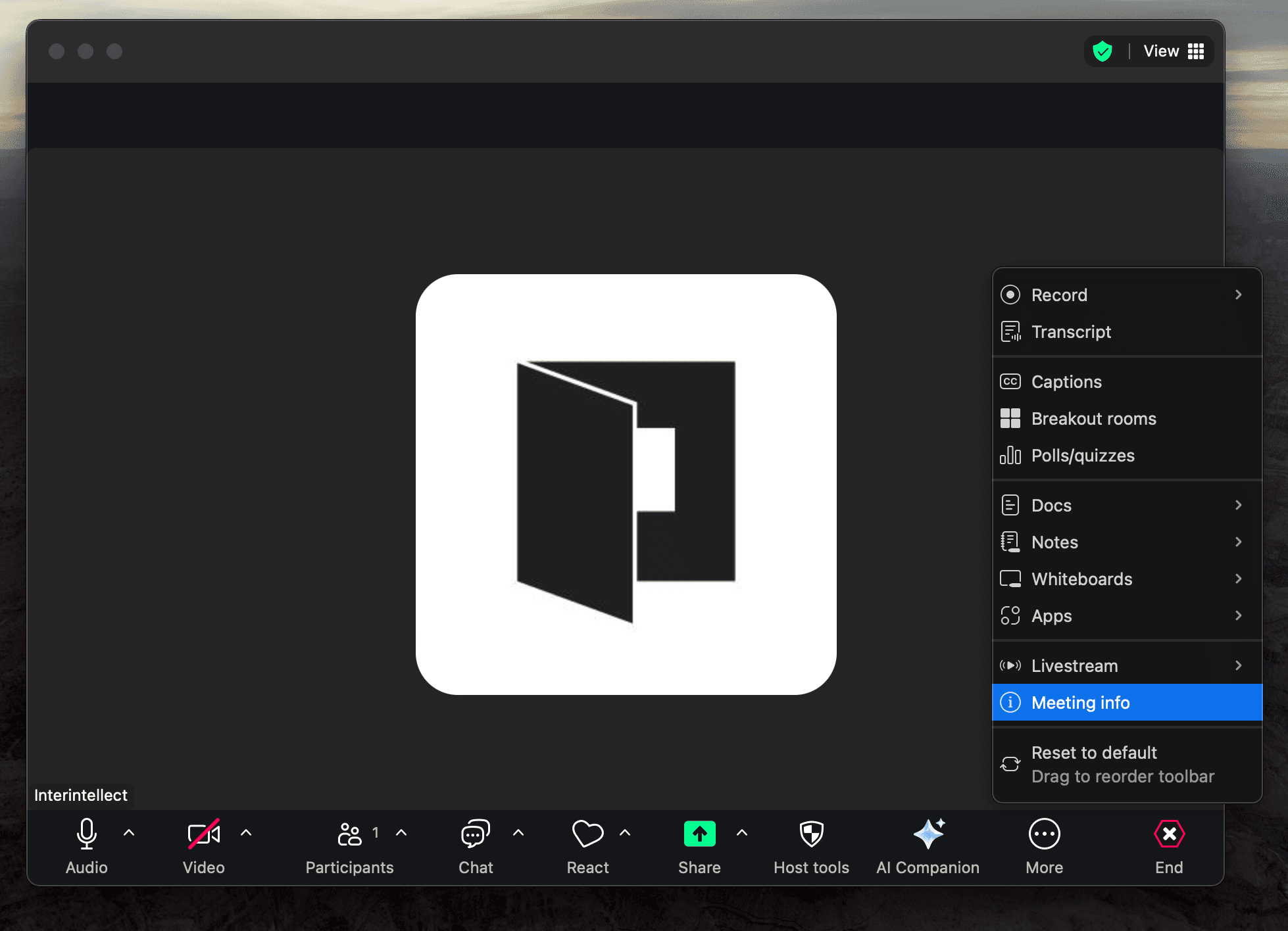Click the Meeting info 'i' icon
This screenshot has width=1288, height=931.
click(1010, 702)
